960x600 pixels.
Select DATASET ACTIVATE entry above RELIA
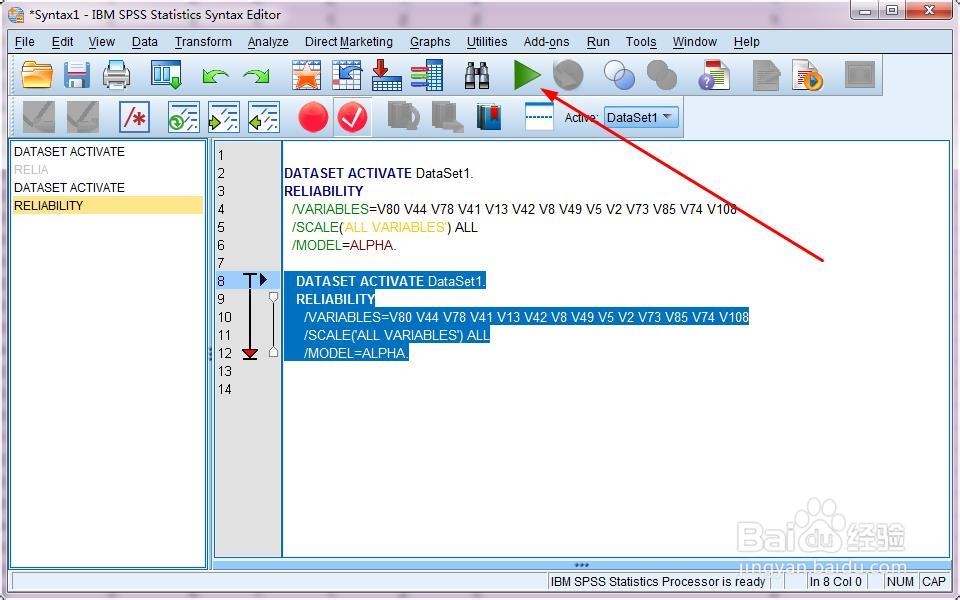coord(69,151)
